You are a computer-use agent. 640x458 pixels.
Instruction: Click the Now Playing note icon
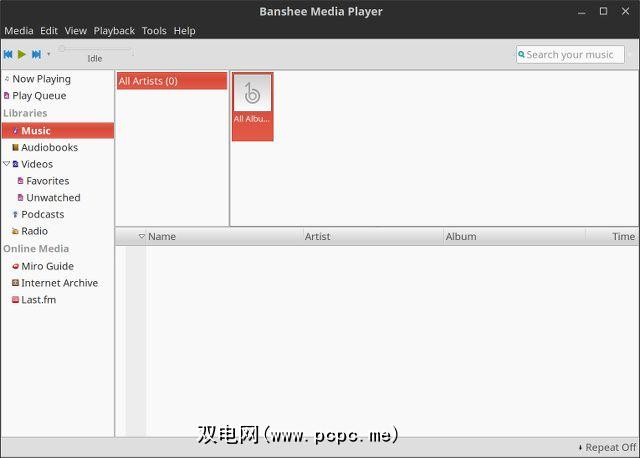tap(7, 79)
